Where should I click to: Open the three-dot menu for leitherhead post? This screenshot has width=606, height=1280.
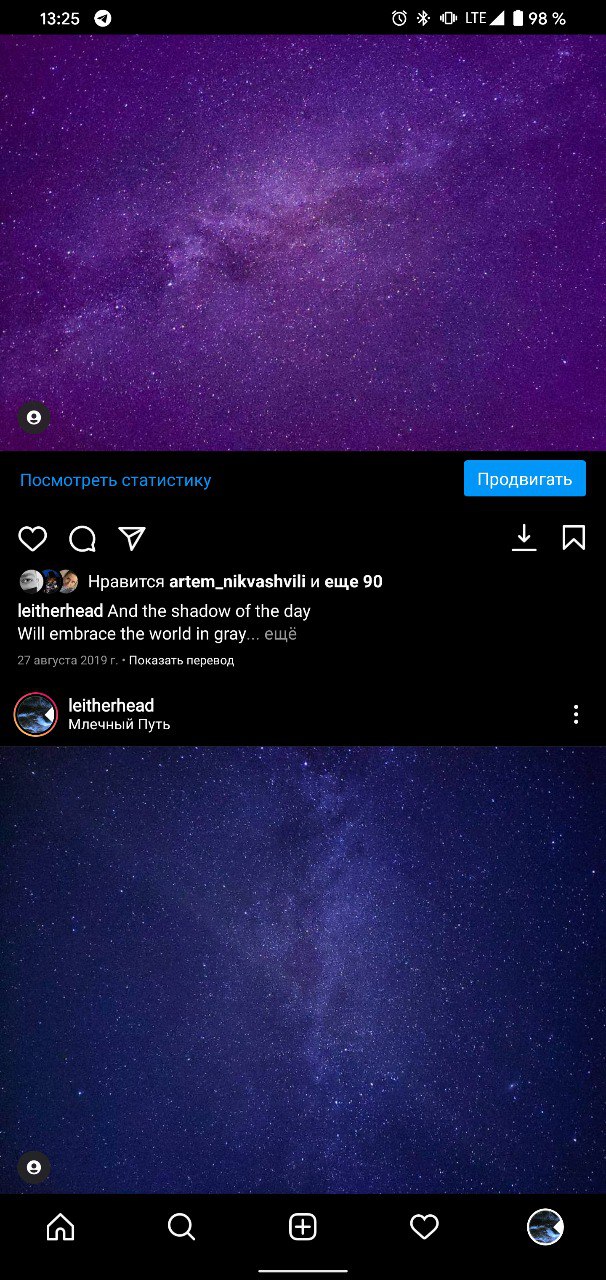[576, 714]
